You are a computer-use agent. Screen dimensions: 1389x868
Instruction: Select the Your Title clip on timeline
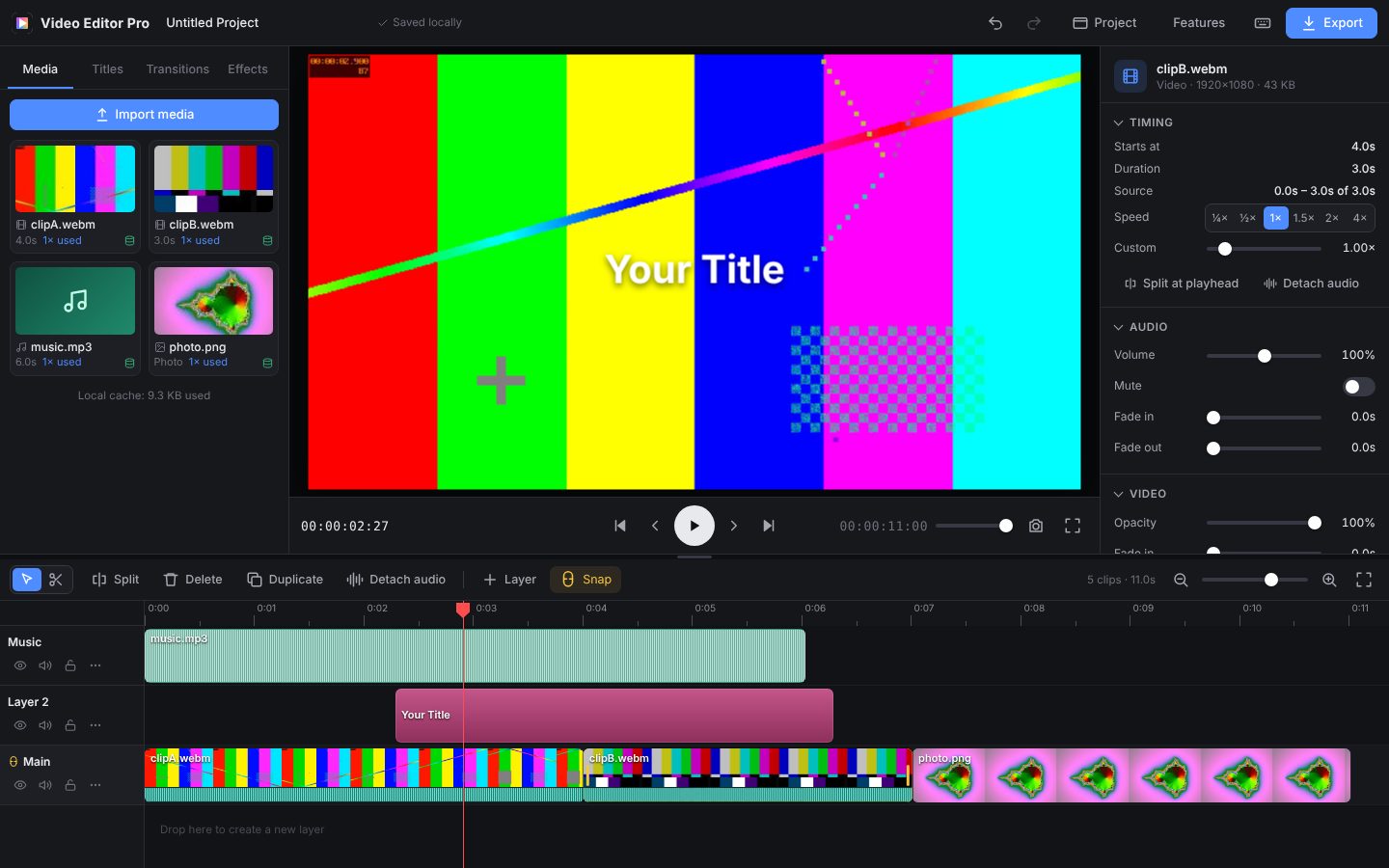(614, 716)
